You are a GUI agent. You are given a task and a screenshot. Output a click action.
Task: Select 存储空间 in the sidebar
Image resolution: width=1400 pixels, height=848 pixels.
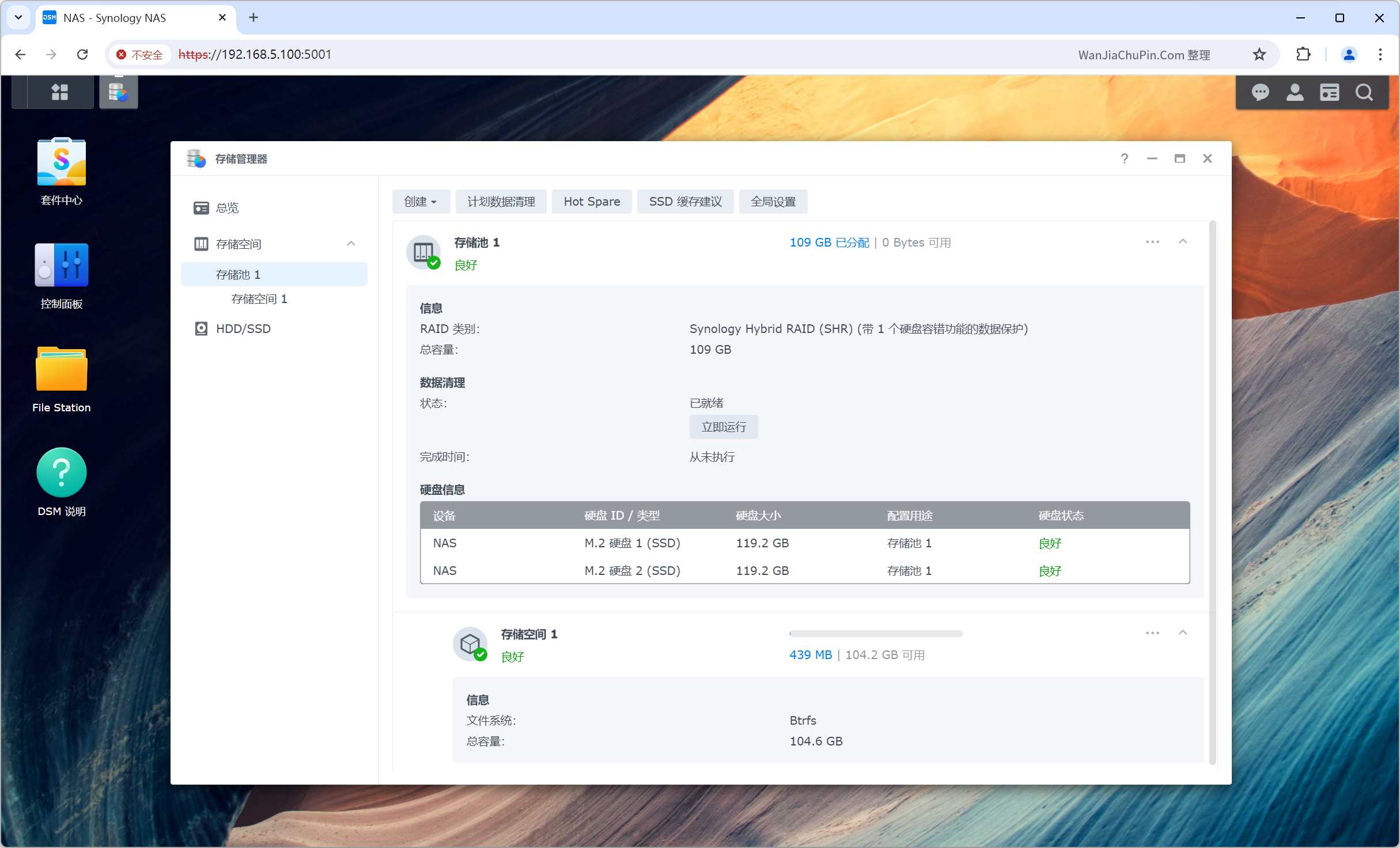274,244
